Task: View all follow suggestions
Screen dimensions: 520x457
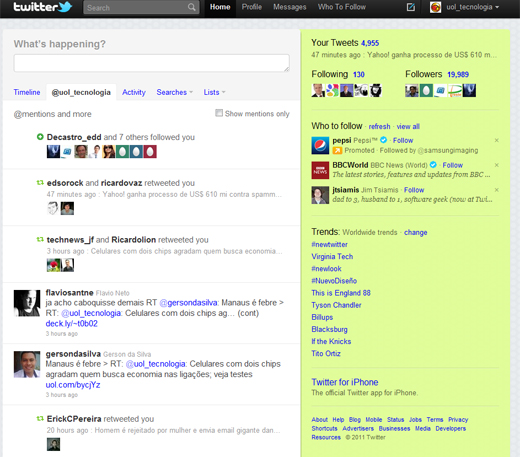Action: coord(408,126)
